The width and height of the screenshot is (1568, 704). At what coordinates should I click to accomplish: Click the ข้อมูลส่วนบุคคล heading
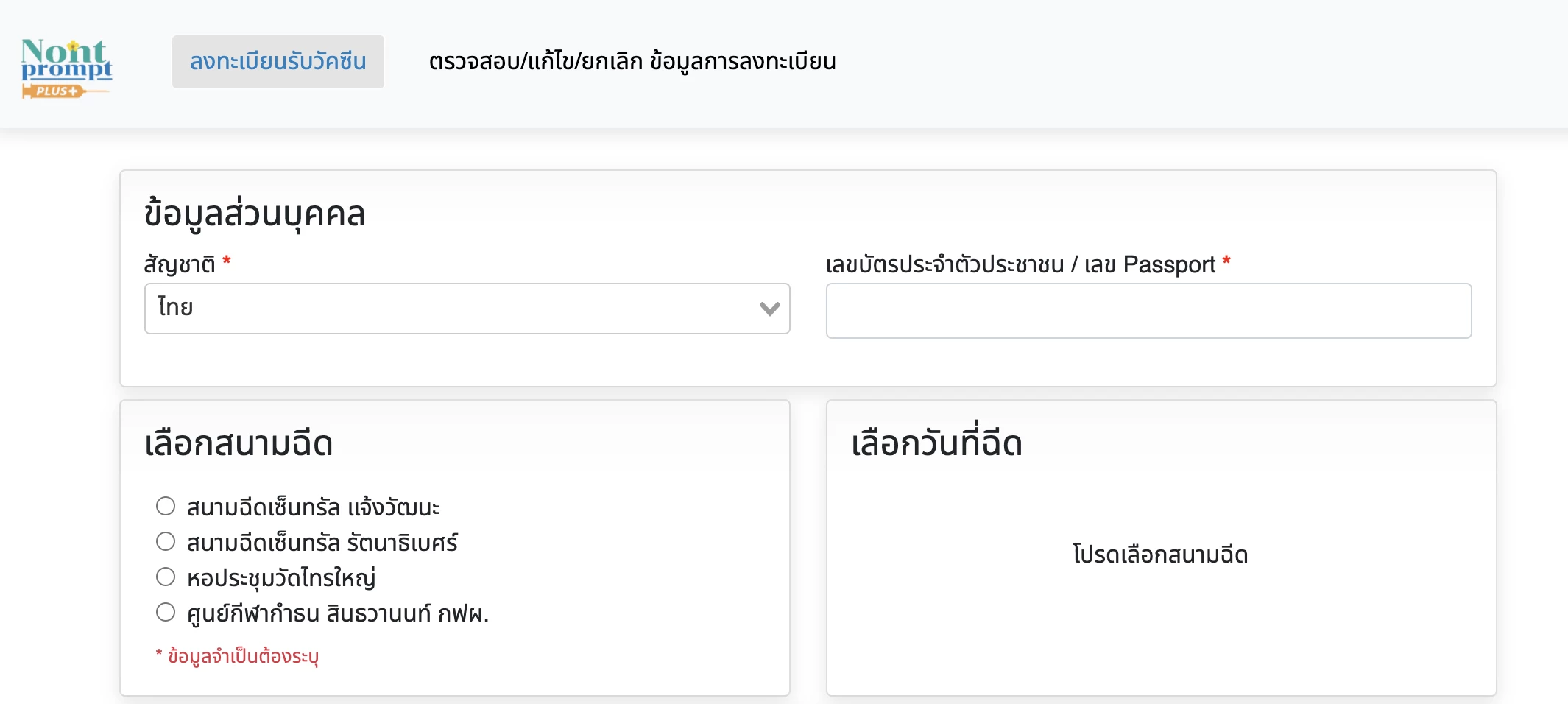(255, 214)
